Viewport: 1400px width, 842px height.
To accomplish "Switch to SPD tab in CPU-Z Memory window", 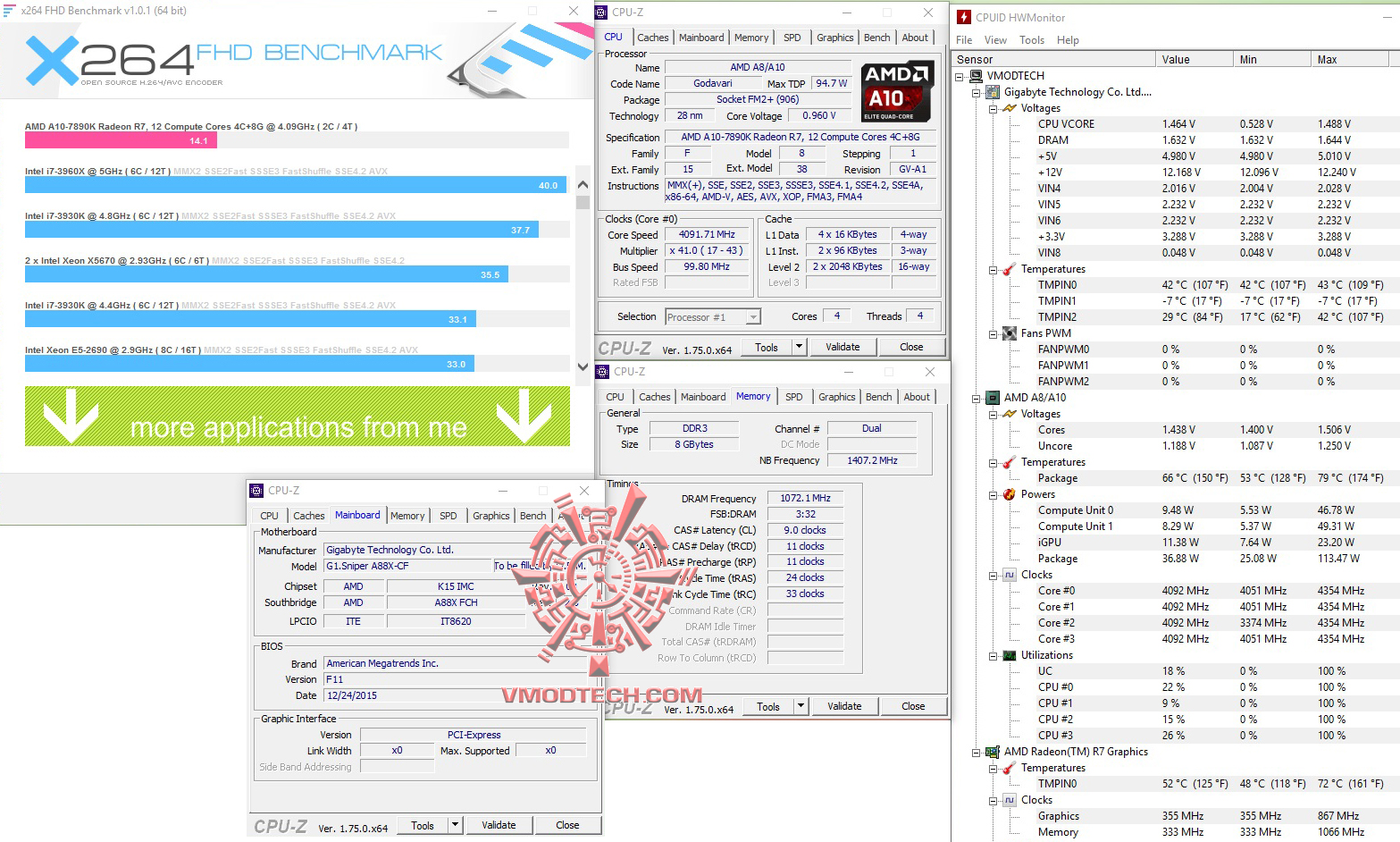I will tap(793, 397).
